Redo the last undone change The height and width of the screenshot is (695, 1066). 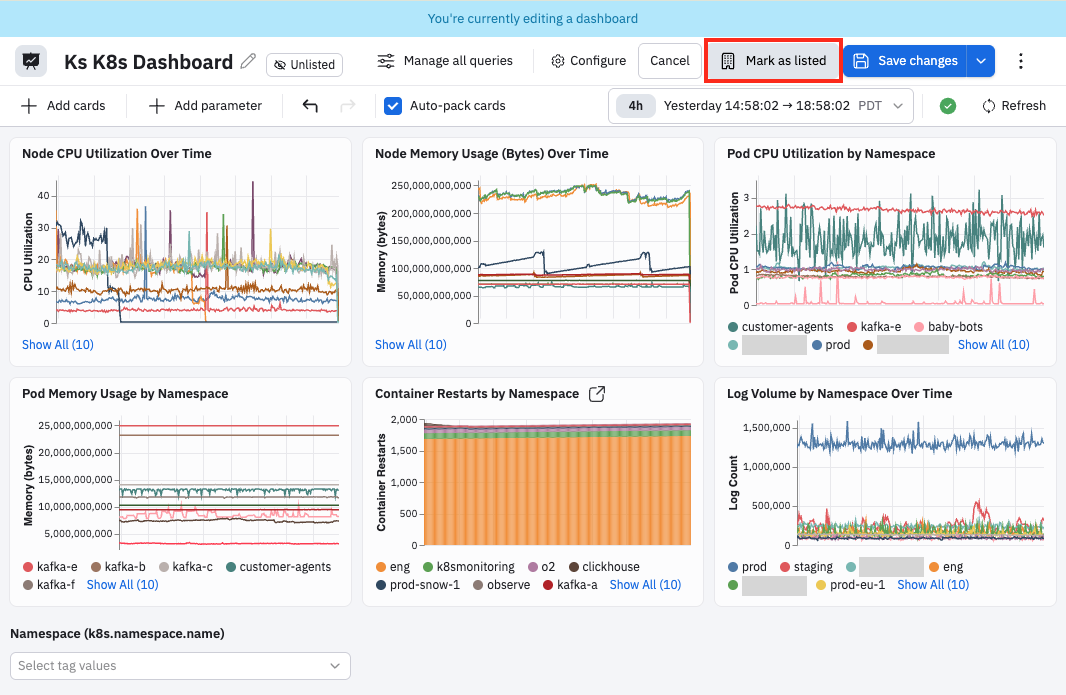pyautogui.click(x=347, y=105)
